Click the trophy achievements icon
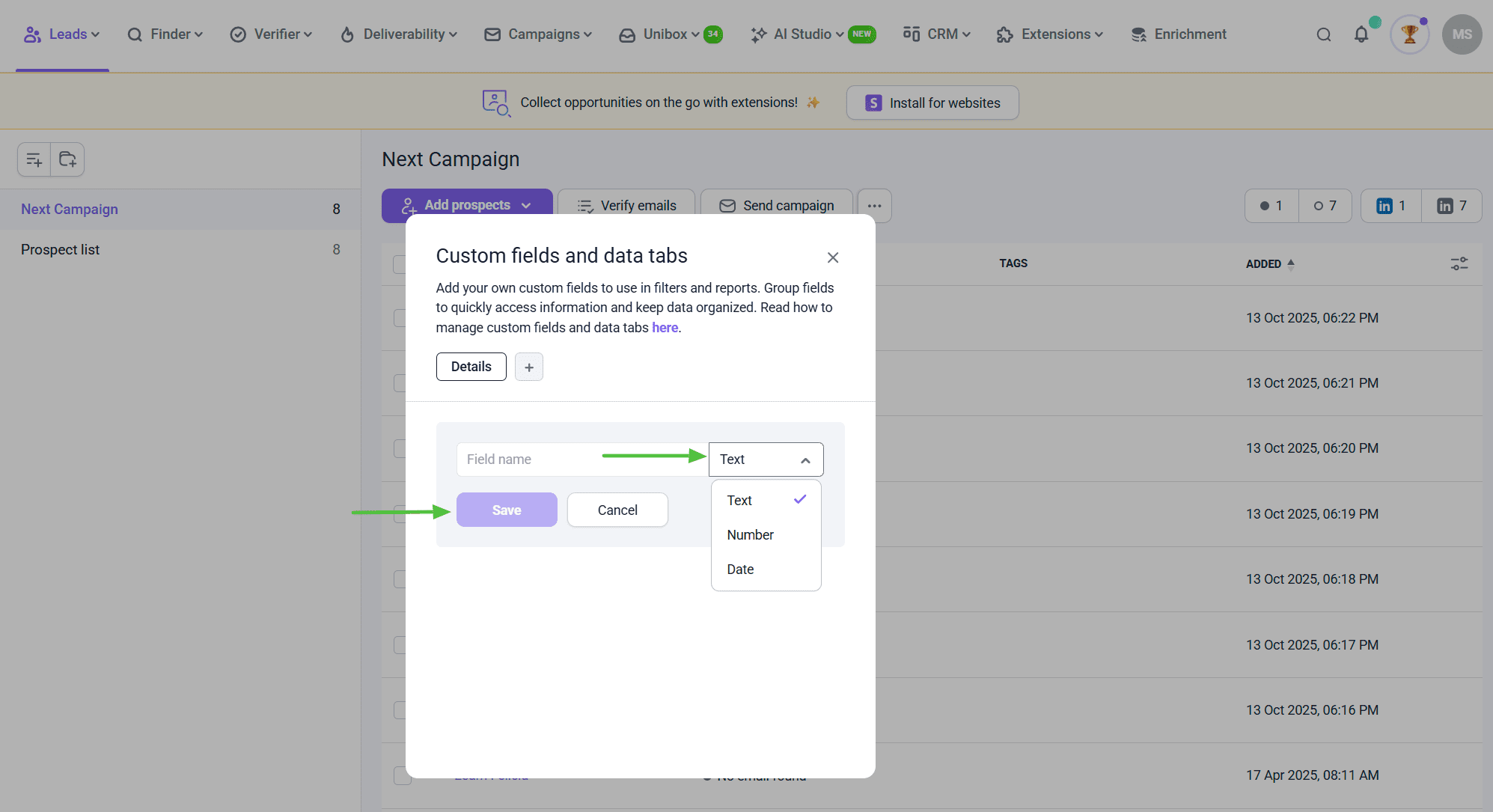The width and height of the screenshot is (1493, 812). coord(1410,34)
